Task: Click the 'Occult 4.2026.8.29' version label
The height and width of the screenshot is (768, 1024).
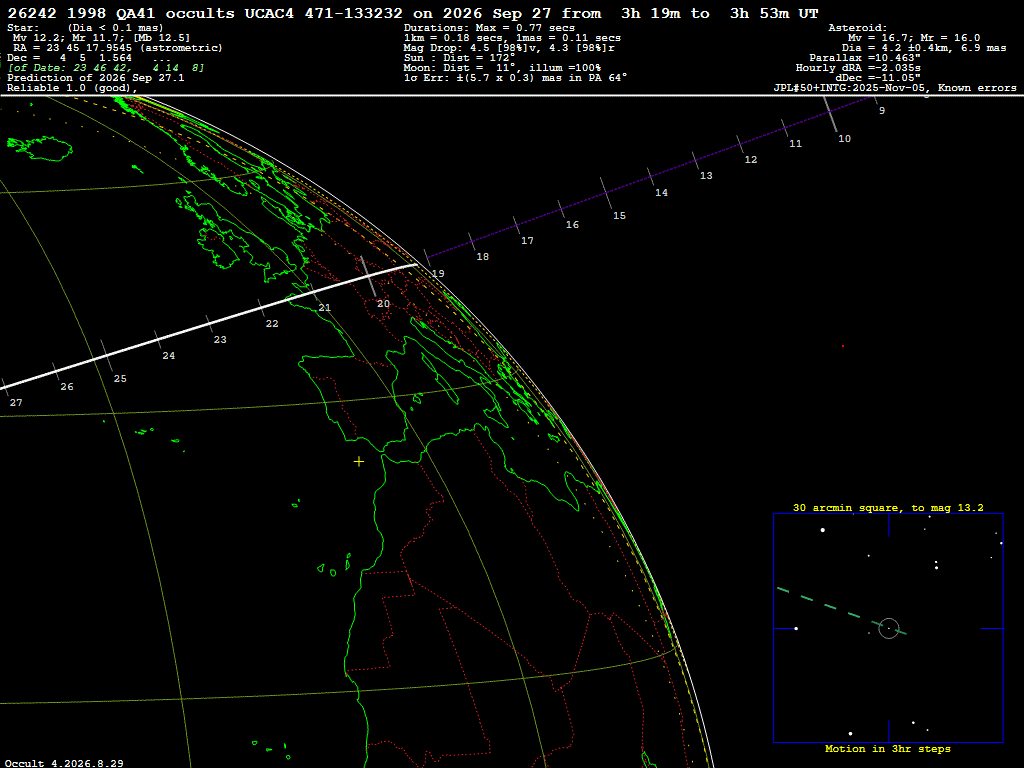Action: (64, 763)
